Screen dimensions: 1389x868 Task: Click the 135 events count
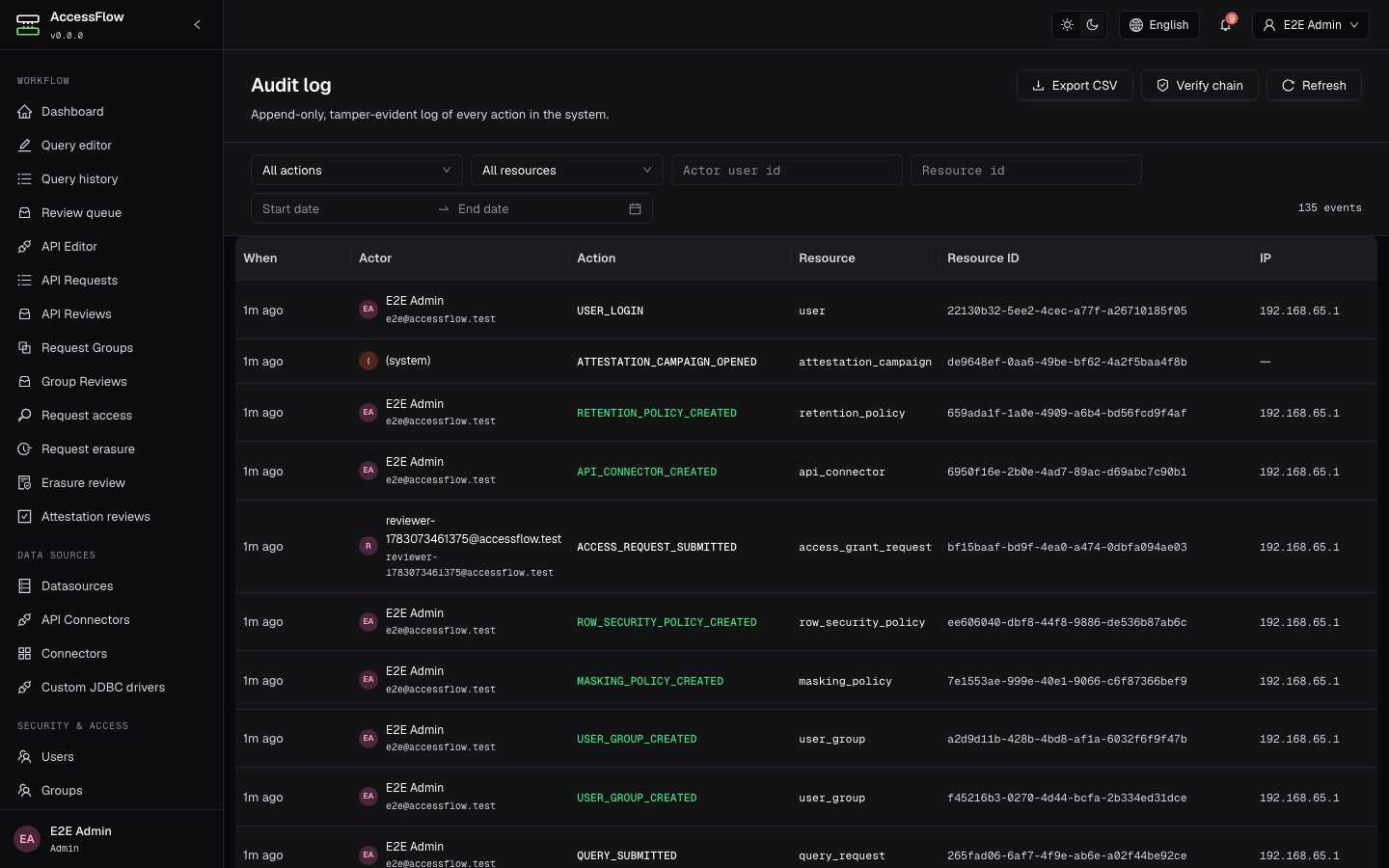pos(1330,207)
